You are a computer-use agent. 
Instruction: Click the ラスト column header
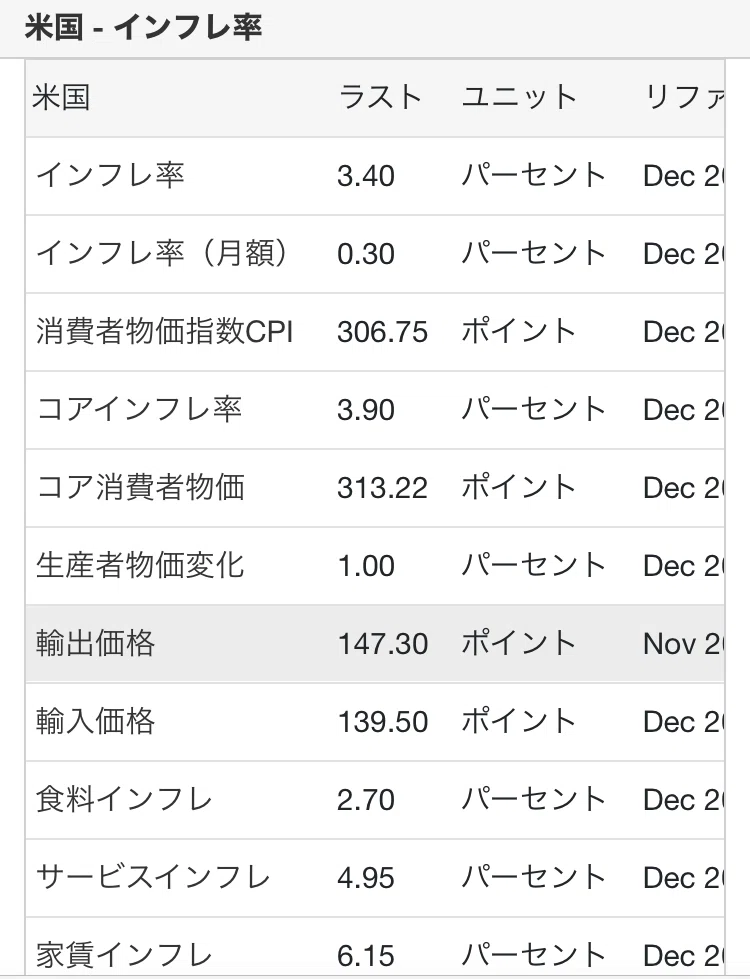click(x=380, y=98)
